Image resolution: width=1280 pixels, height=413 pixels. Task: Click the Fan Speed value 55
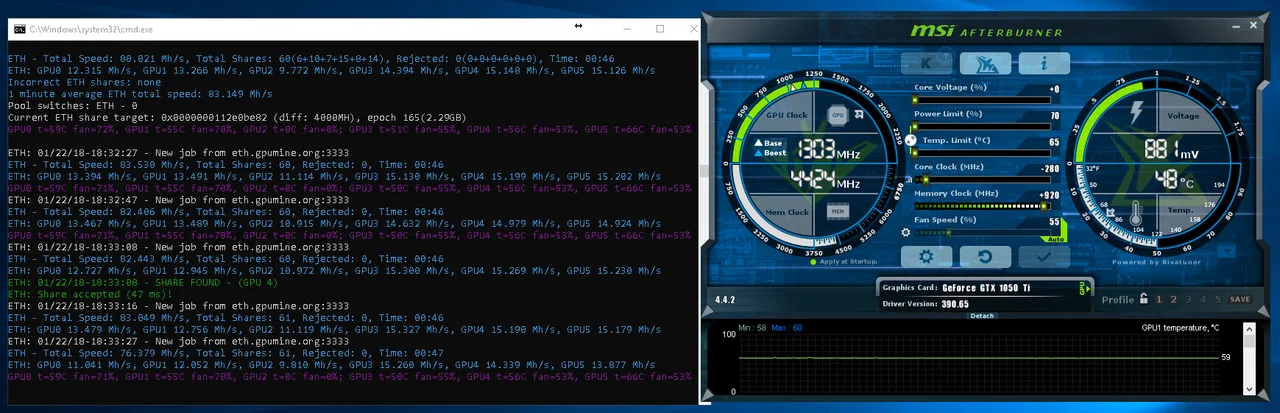click(1054, 221)
